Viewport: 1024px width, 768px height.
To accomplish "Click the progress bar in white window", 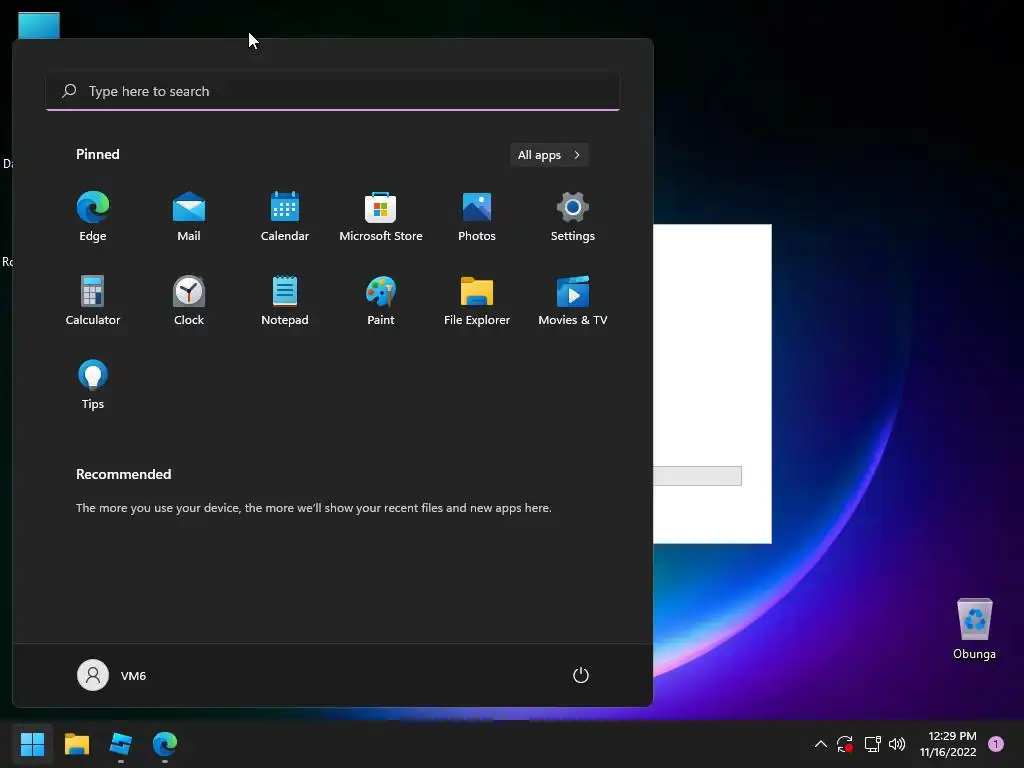I will click(697, 476).
